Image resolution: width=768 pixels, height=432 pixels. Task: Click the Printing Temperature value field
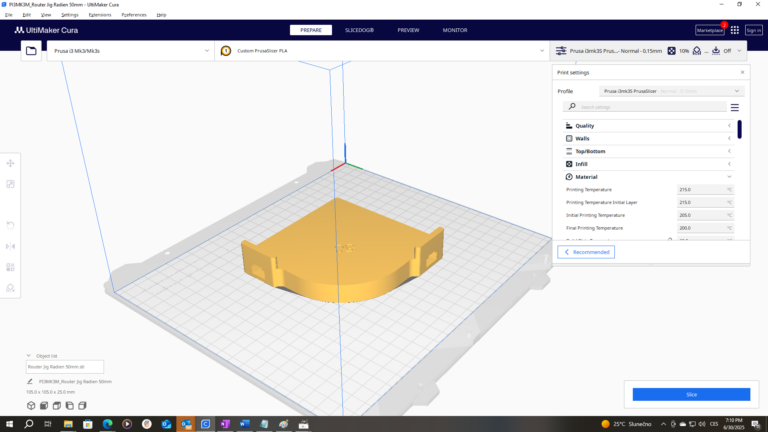pos(705,189)
